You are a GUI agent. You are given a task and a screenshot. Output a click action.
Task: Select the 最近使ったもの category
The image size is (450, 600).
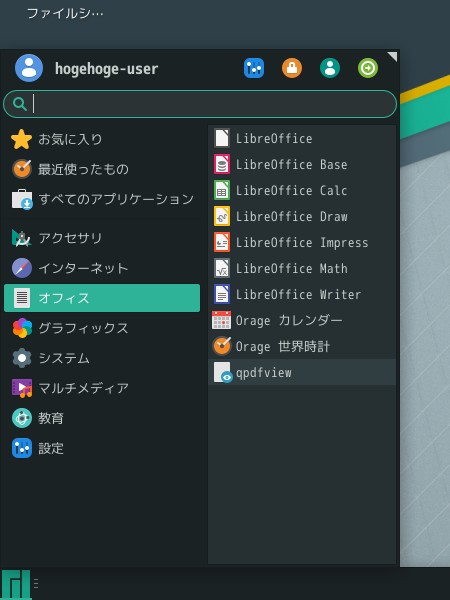coord(102,169)
